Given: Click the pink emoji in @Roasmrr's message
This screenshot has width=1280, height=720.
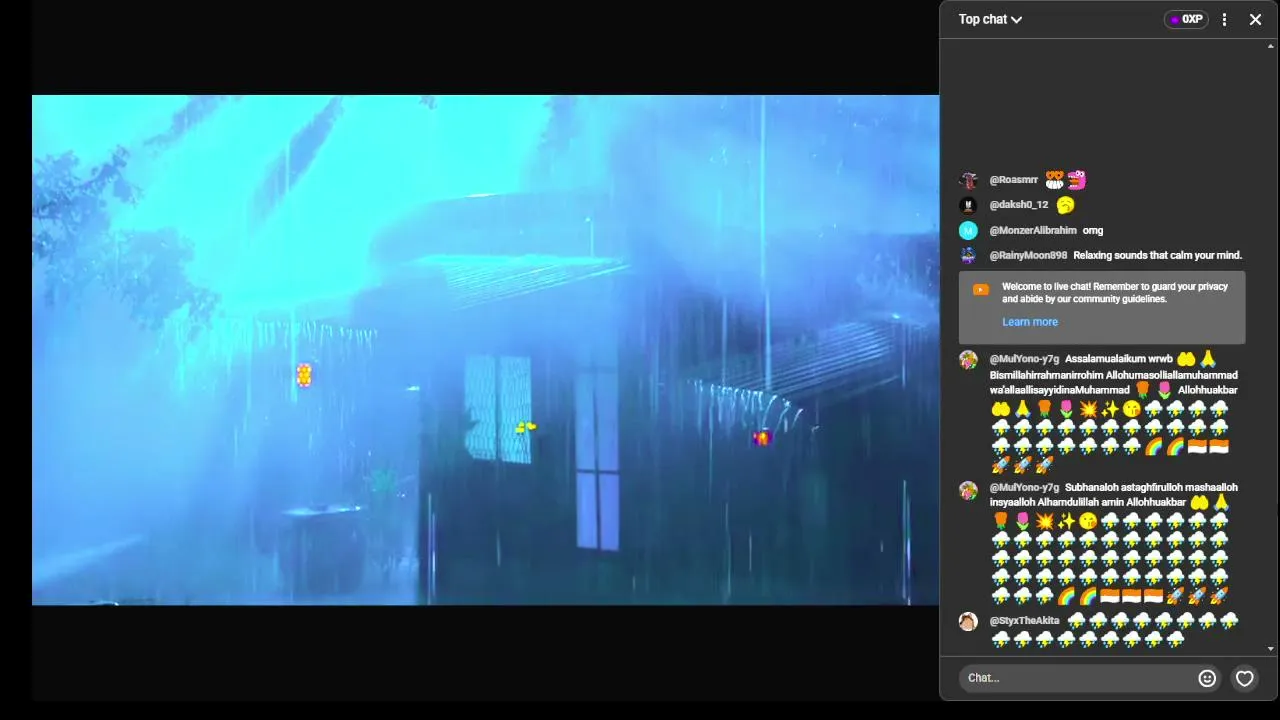Looking at the screenshot, I should [1077, 180].
